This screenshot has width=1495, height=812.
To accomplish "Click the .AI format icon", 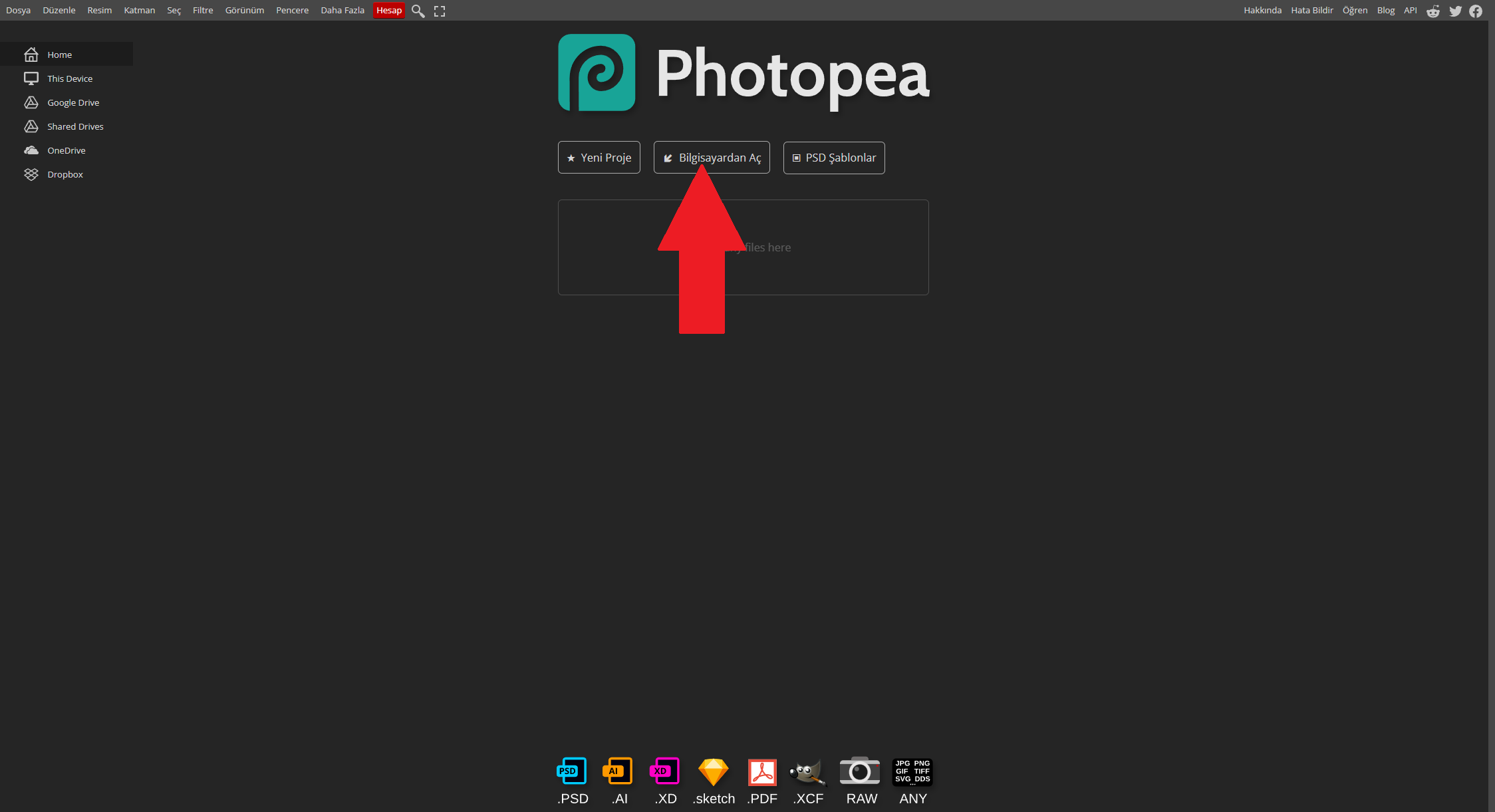I will click(x=618, y=771).
